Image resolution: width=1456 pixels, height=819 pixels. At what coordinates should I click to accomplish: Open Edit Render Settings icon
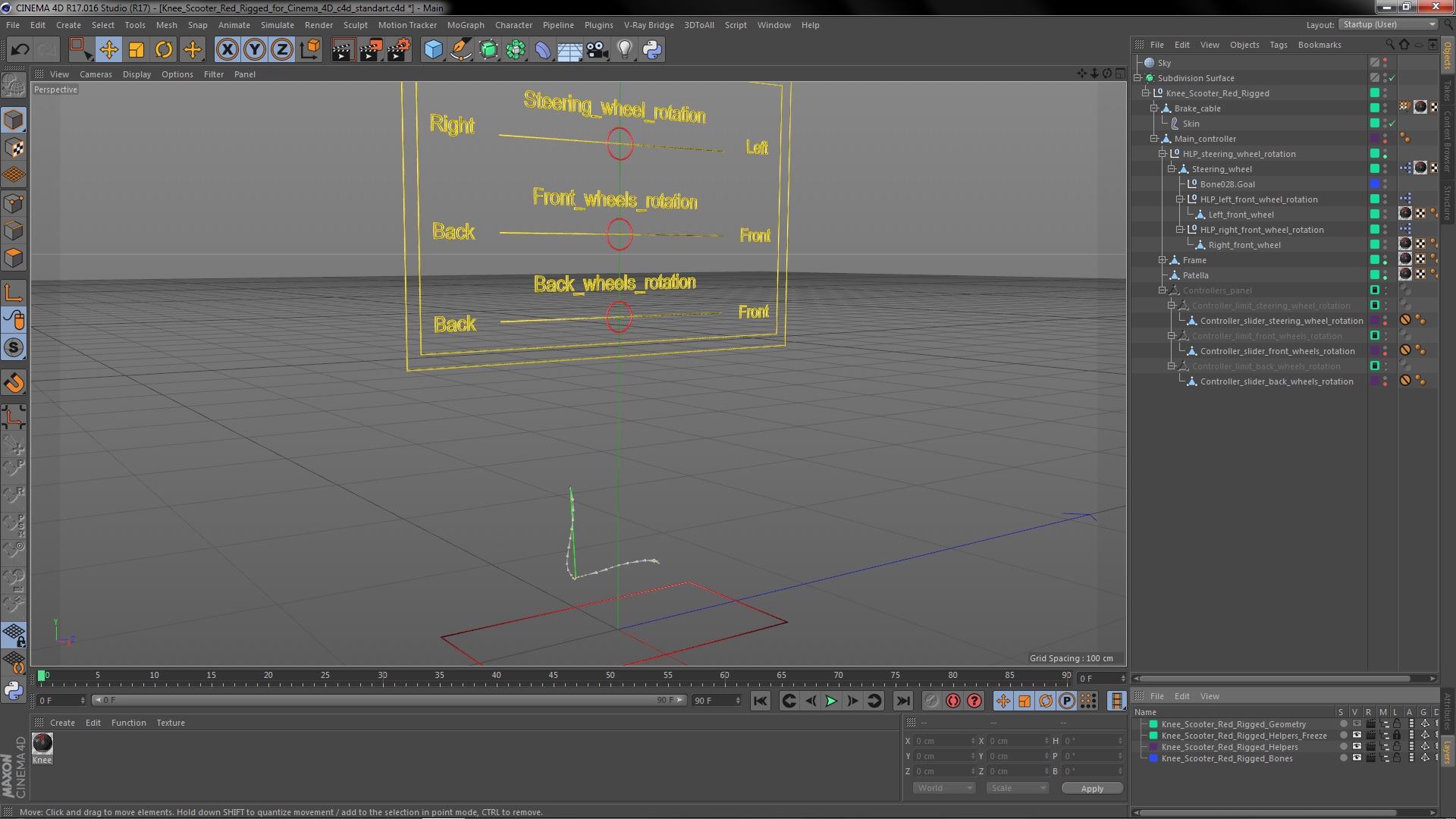(x=399, y=50)
